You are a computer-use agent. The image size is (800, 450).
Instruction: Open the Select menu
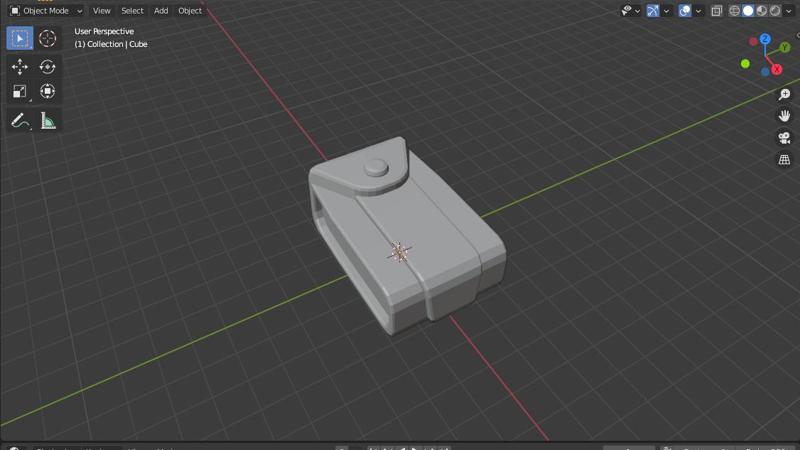click(x=132, y=10)
